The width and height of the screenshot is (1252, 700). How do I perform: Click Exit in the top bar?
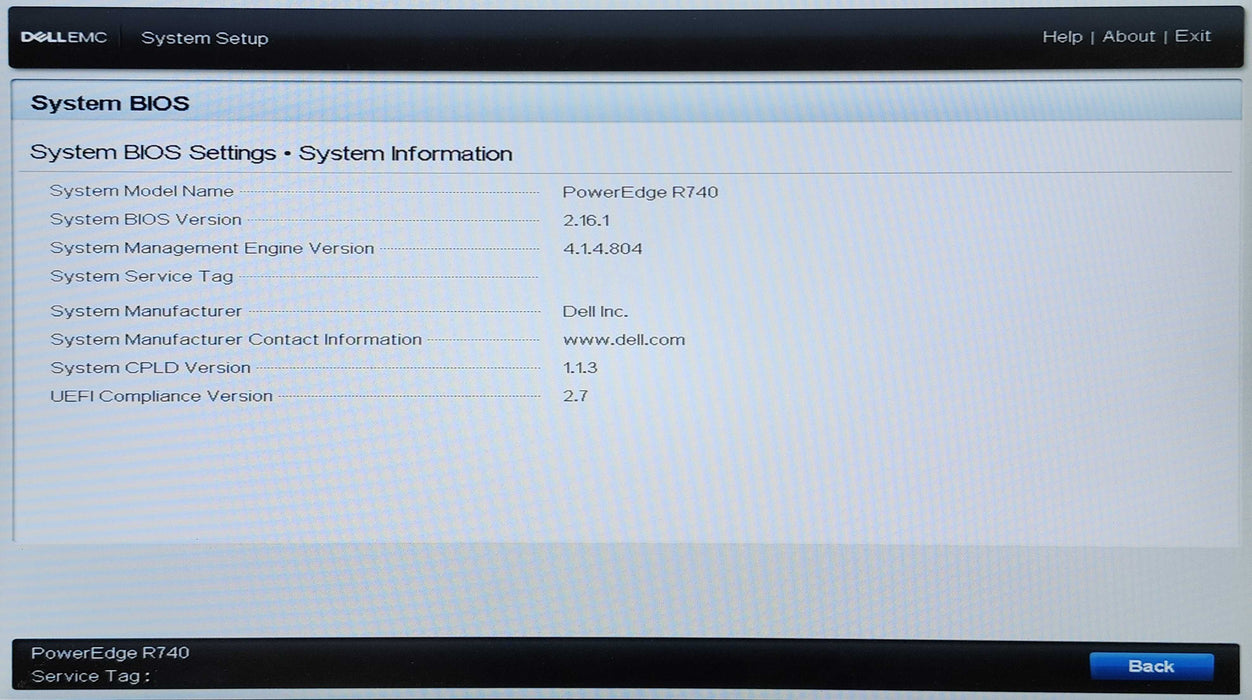point(1193,37)
